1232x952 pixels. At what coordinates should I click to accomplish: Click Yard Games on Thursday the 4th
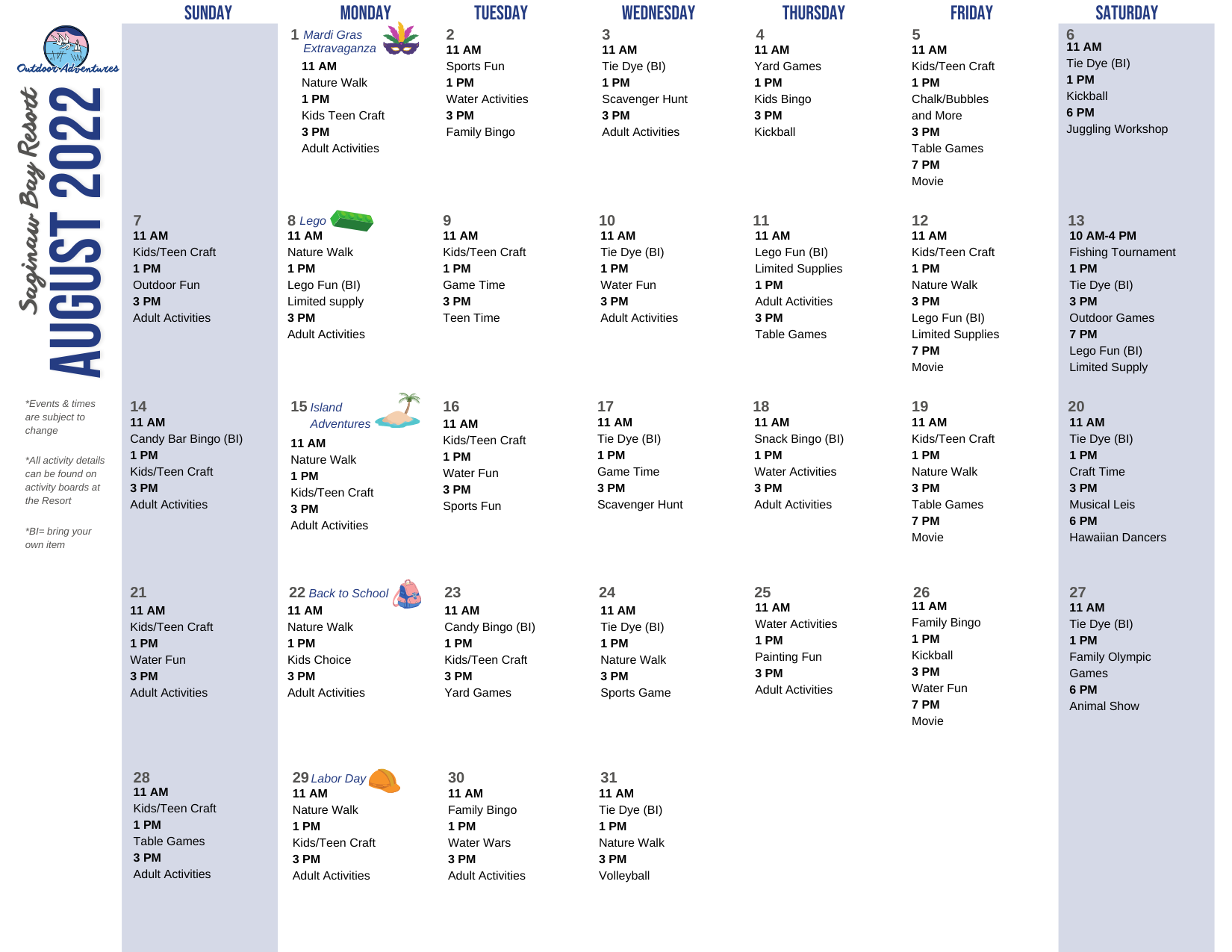(x=788, y=66)
